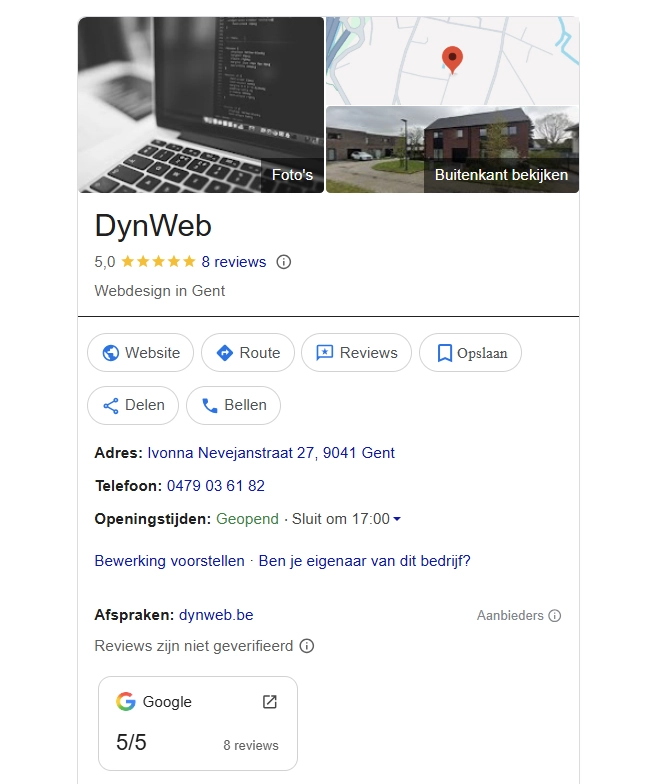Click Ben je eigenaar van dit bedrijf?
This screenshot has width=661, height=784.
tap(364, 561)
